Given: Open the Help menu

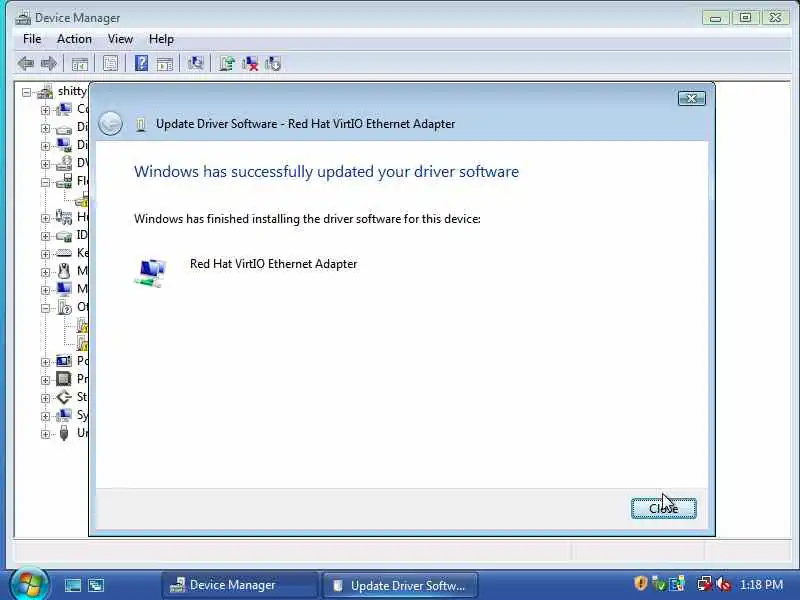Looking at the screenshot, I should (x=161, y=39).
